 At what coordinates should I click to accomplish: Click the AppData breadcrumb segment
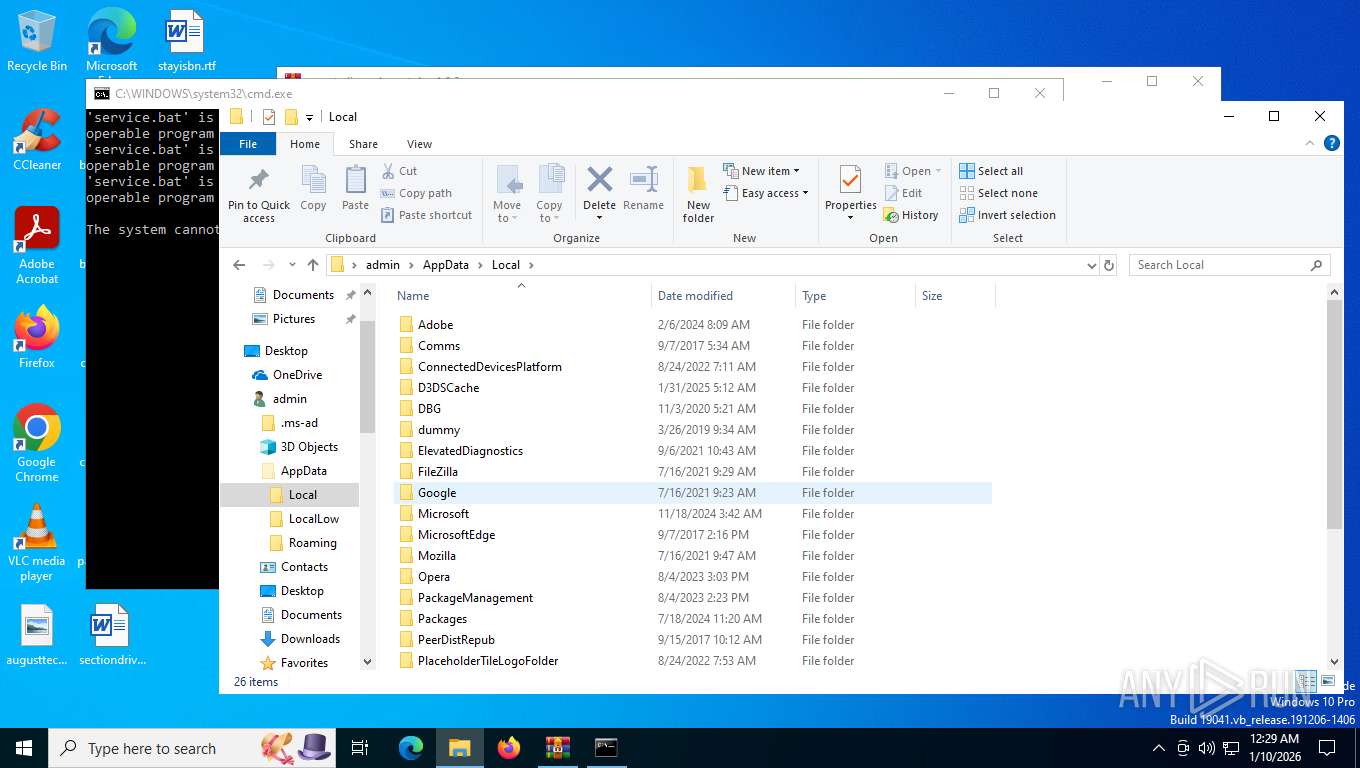pyautogui.click(x=446, y=265)
